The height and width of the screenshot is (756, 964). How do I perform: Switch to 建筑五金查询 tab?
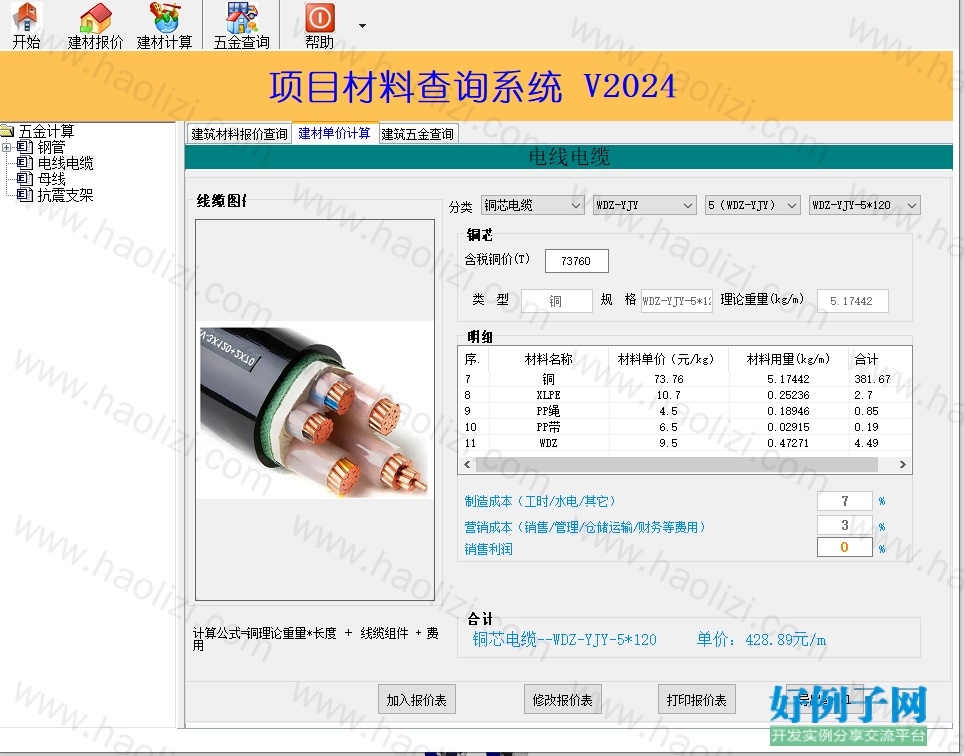point(417,133)
